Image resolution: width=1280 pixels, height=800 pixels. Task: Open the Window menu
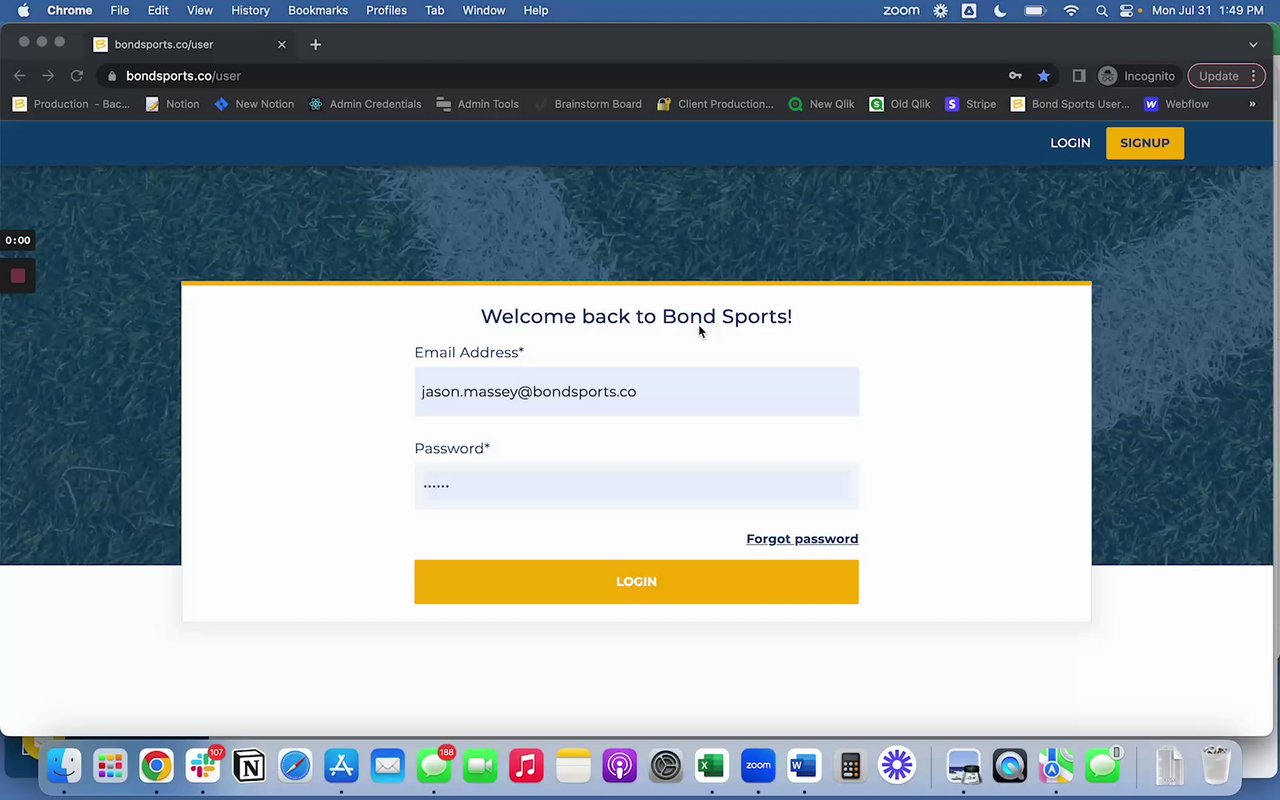coord(484,10)
